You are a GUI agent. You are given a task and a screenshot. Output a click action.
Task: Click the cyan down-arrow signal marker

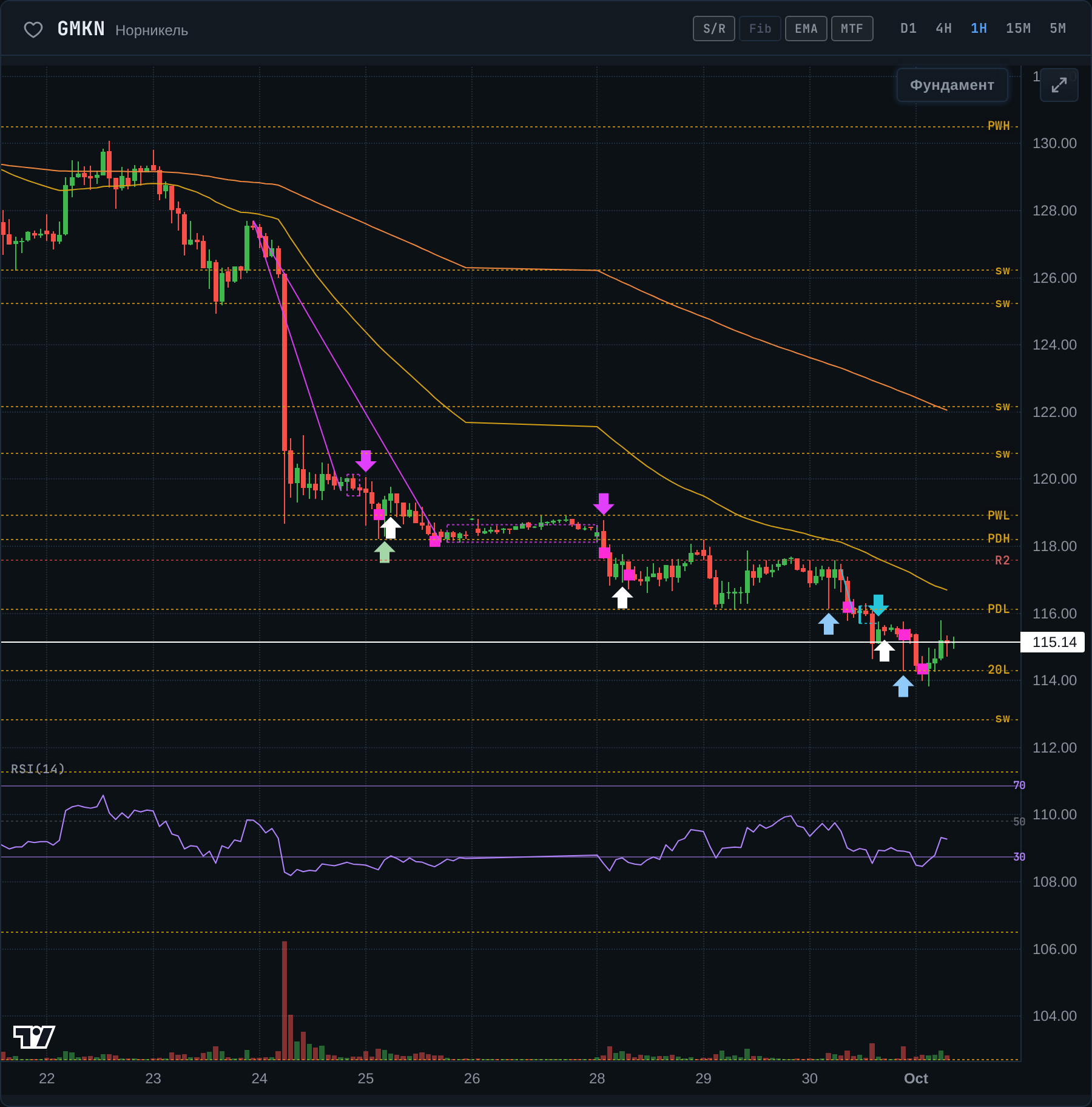coord(878,605)
